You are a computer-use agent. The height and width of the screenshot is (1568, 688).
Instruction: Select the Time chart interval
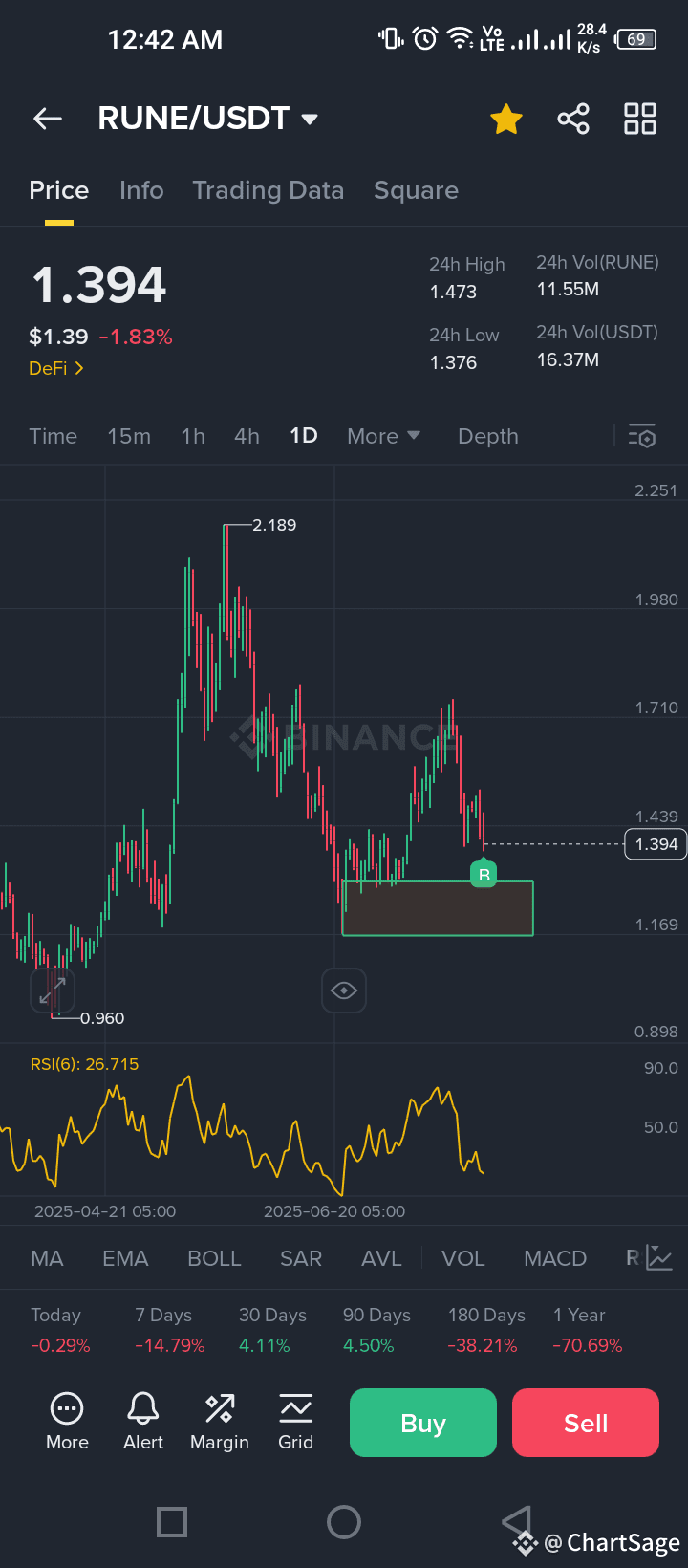[x=53, y=436]
